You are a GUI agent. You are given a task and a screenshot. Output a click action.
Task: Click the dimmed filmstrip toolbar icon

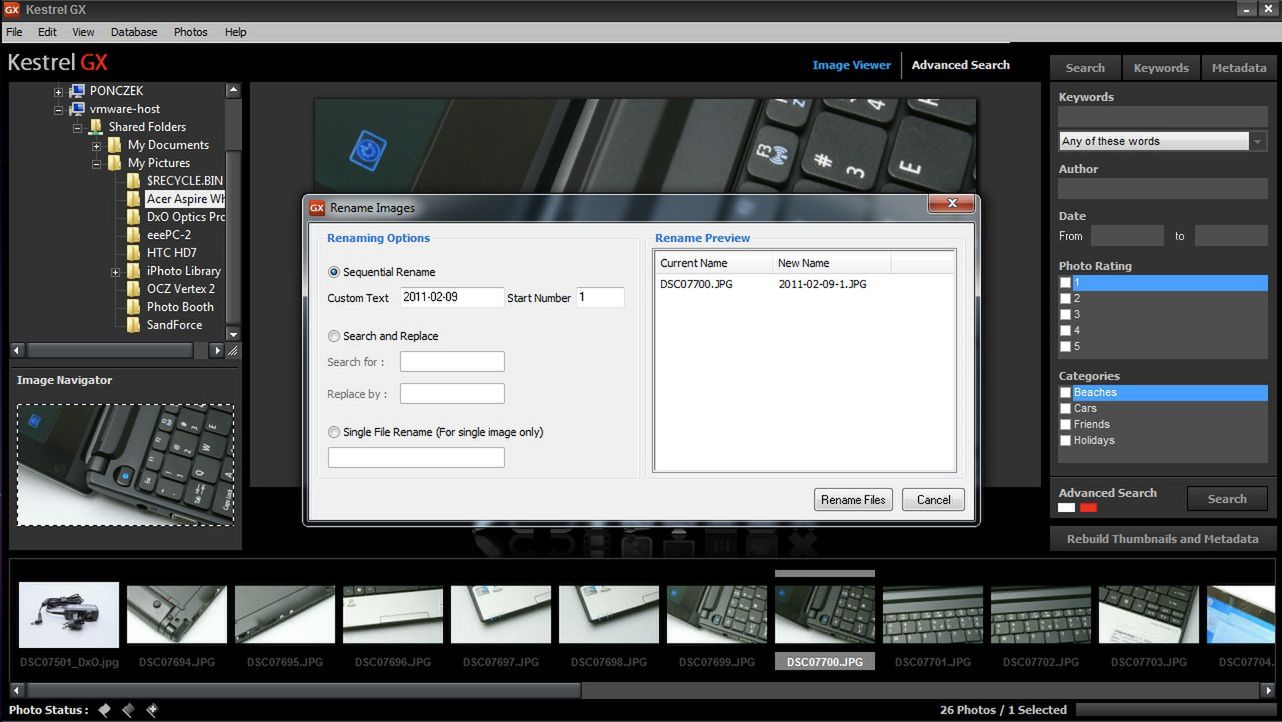(597, 544)
